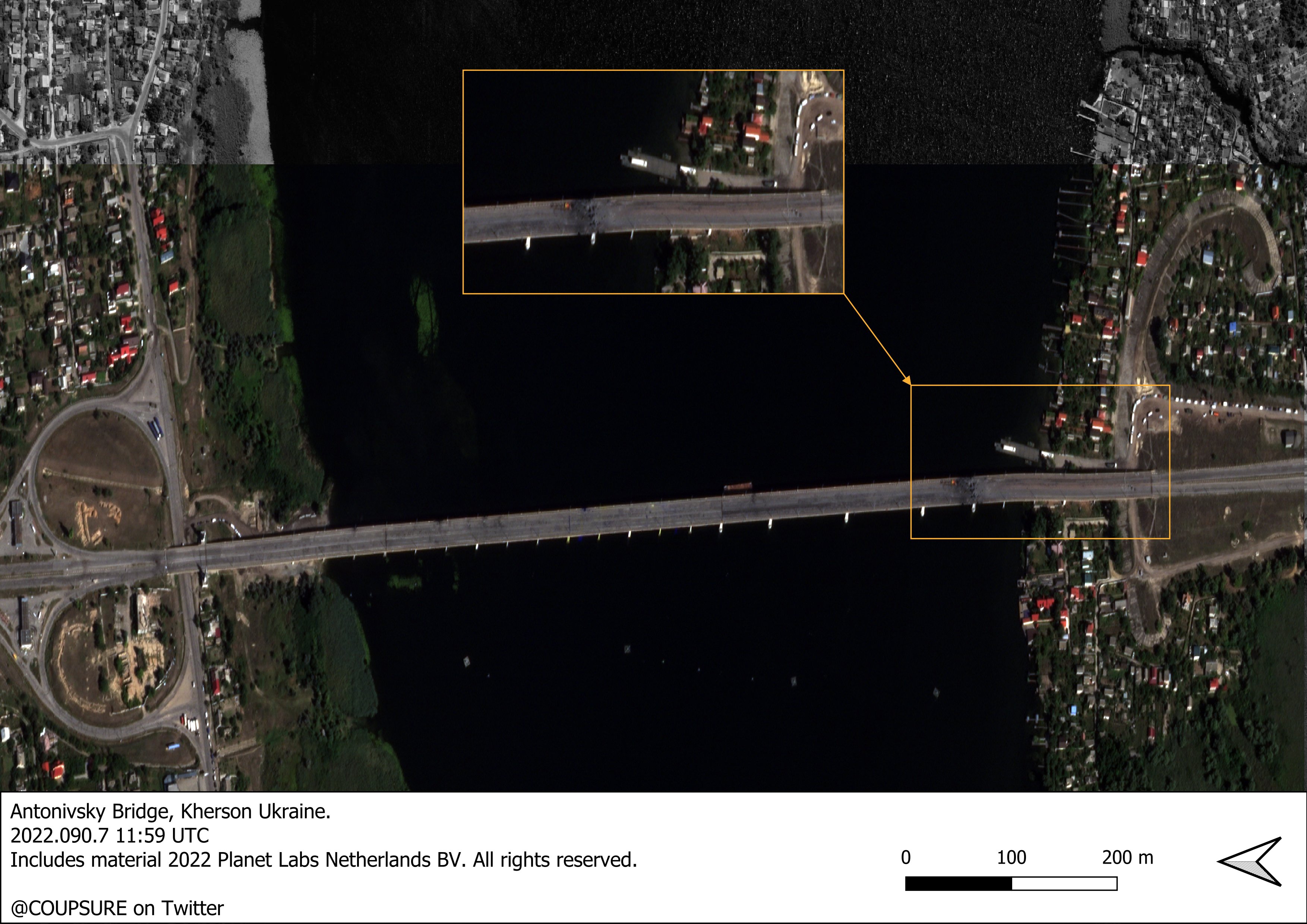Click the north arrow symbol
The image size is (1307, 924).
coord(1250,861)
